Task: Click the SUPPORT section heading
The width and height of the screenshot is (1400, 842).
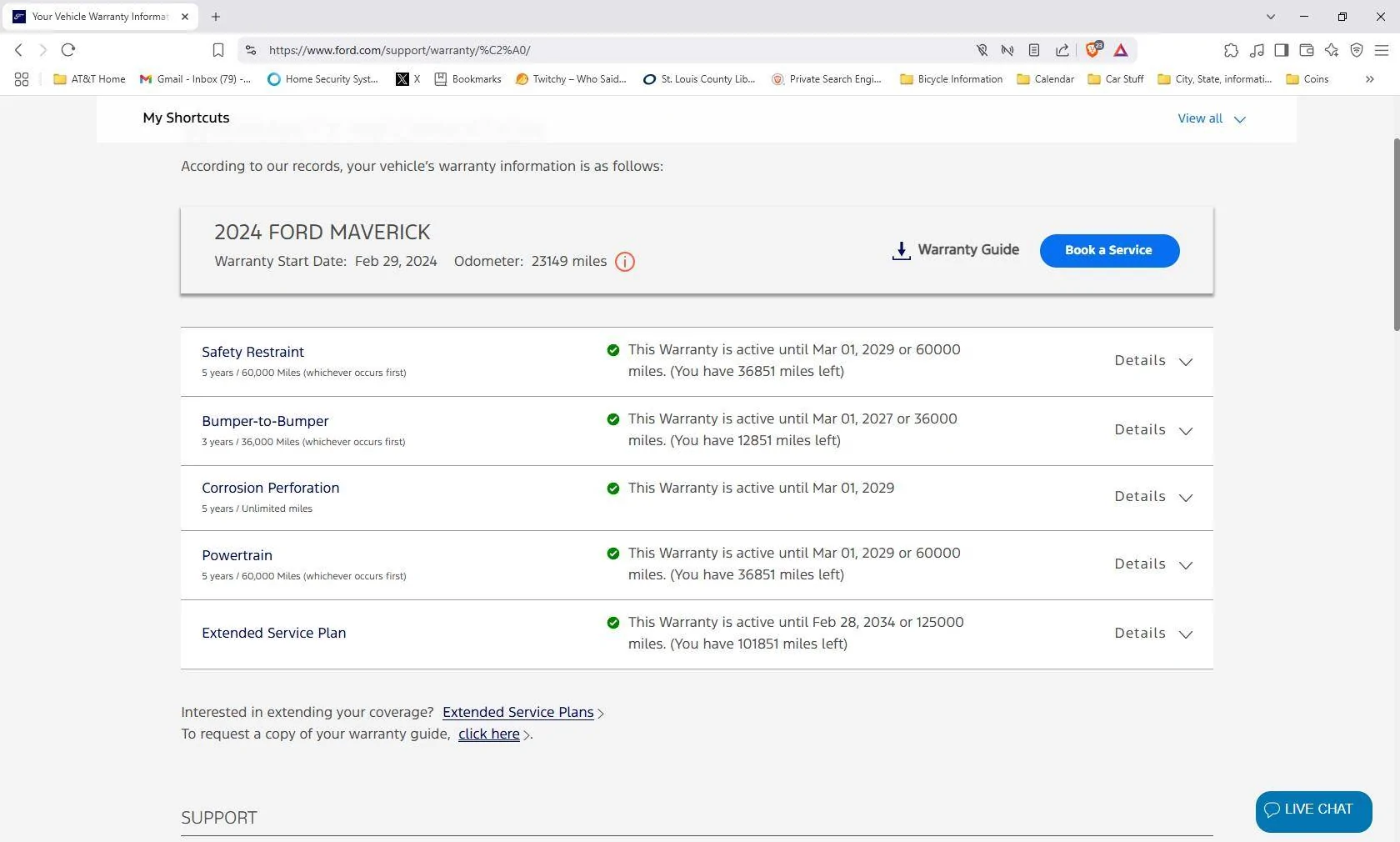Action: click(219, 818)
